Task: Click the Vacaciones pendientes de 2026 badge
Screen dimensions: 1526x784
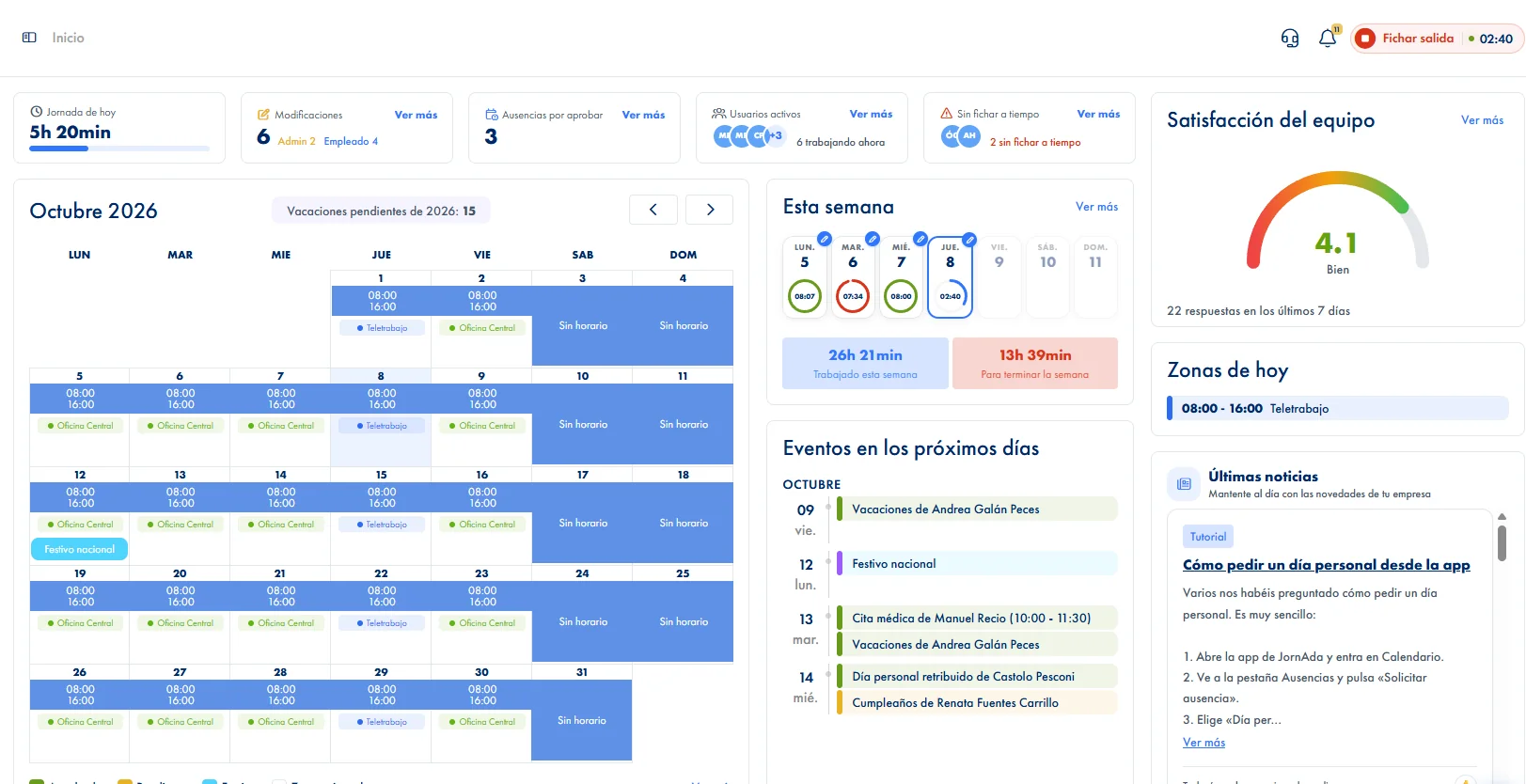Action: [x=381, y=211]
